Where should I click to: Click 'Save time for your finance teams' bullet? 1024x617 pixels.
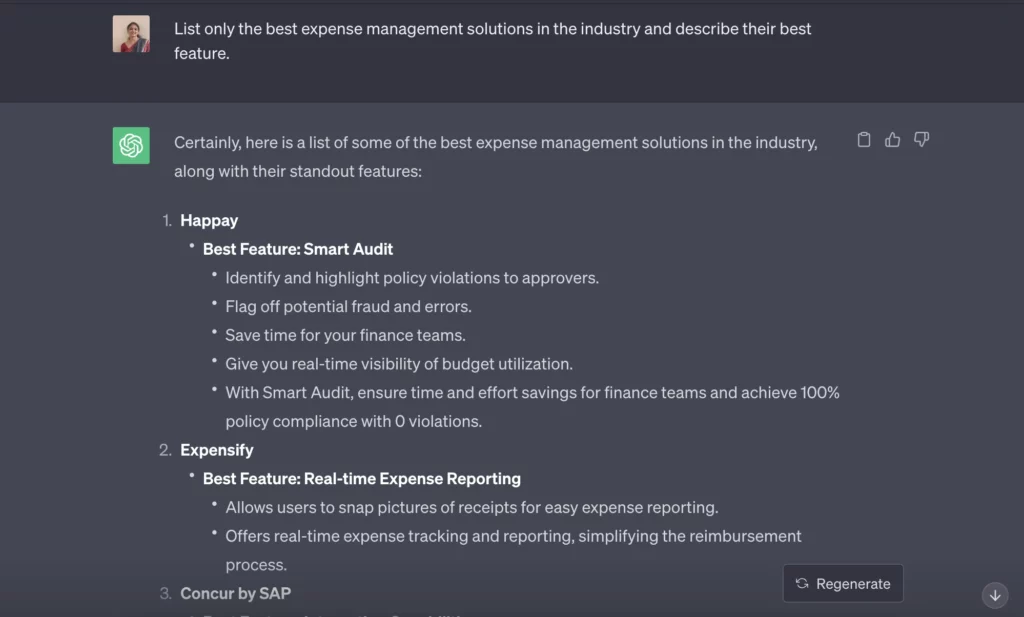point(345,336)
